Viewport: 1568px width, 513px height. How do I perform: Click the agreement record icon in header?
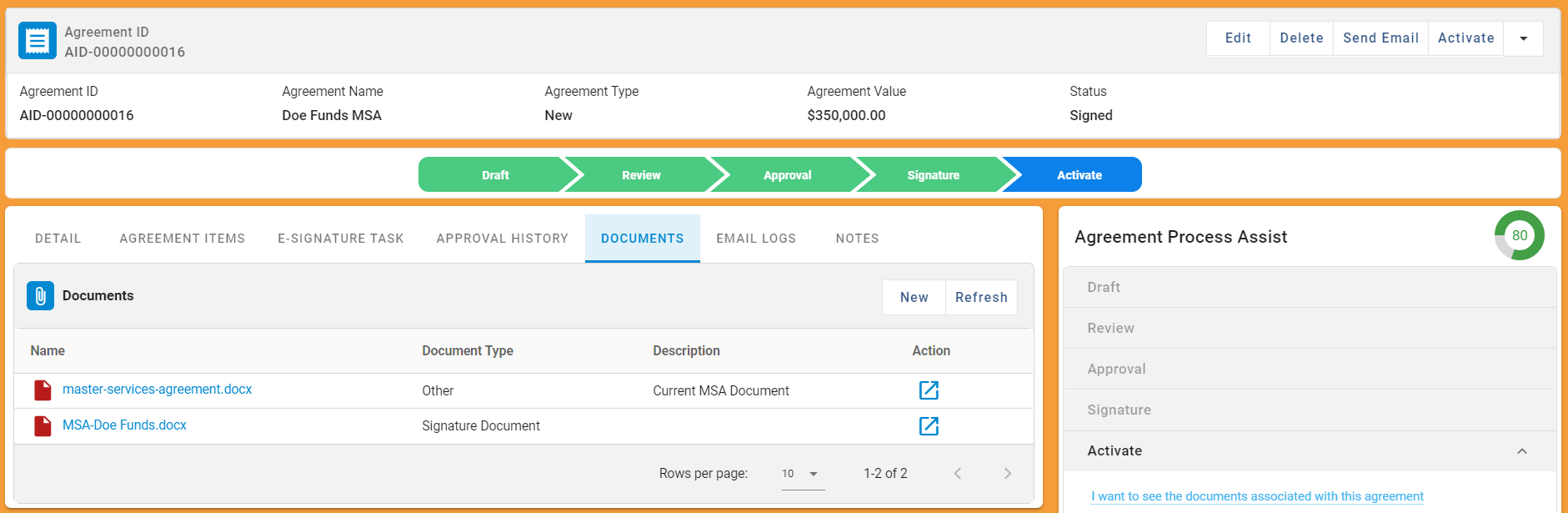(38, 41)
